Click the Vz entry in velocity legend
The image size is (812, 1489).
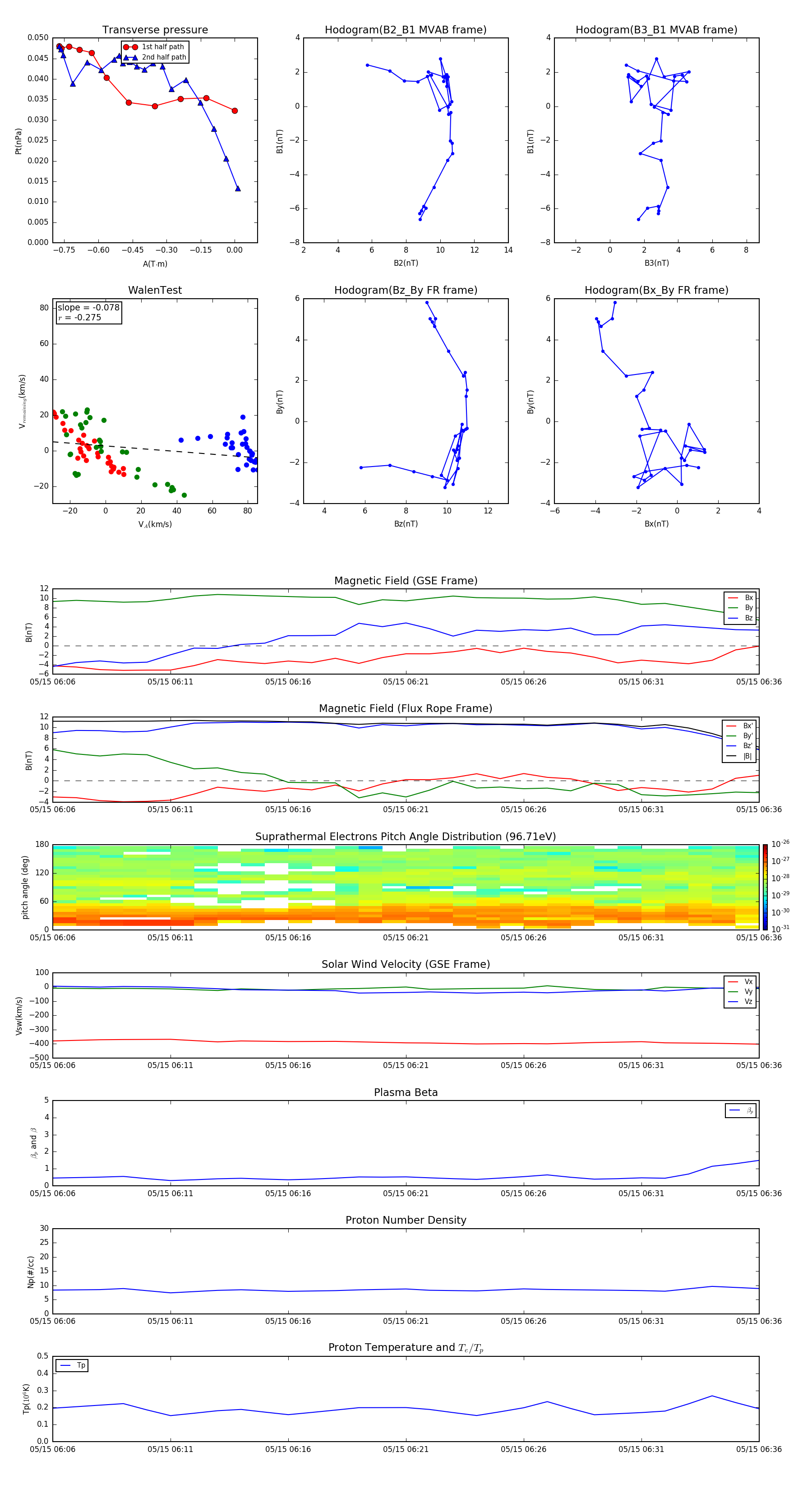pos(740,1002)
